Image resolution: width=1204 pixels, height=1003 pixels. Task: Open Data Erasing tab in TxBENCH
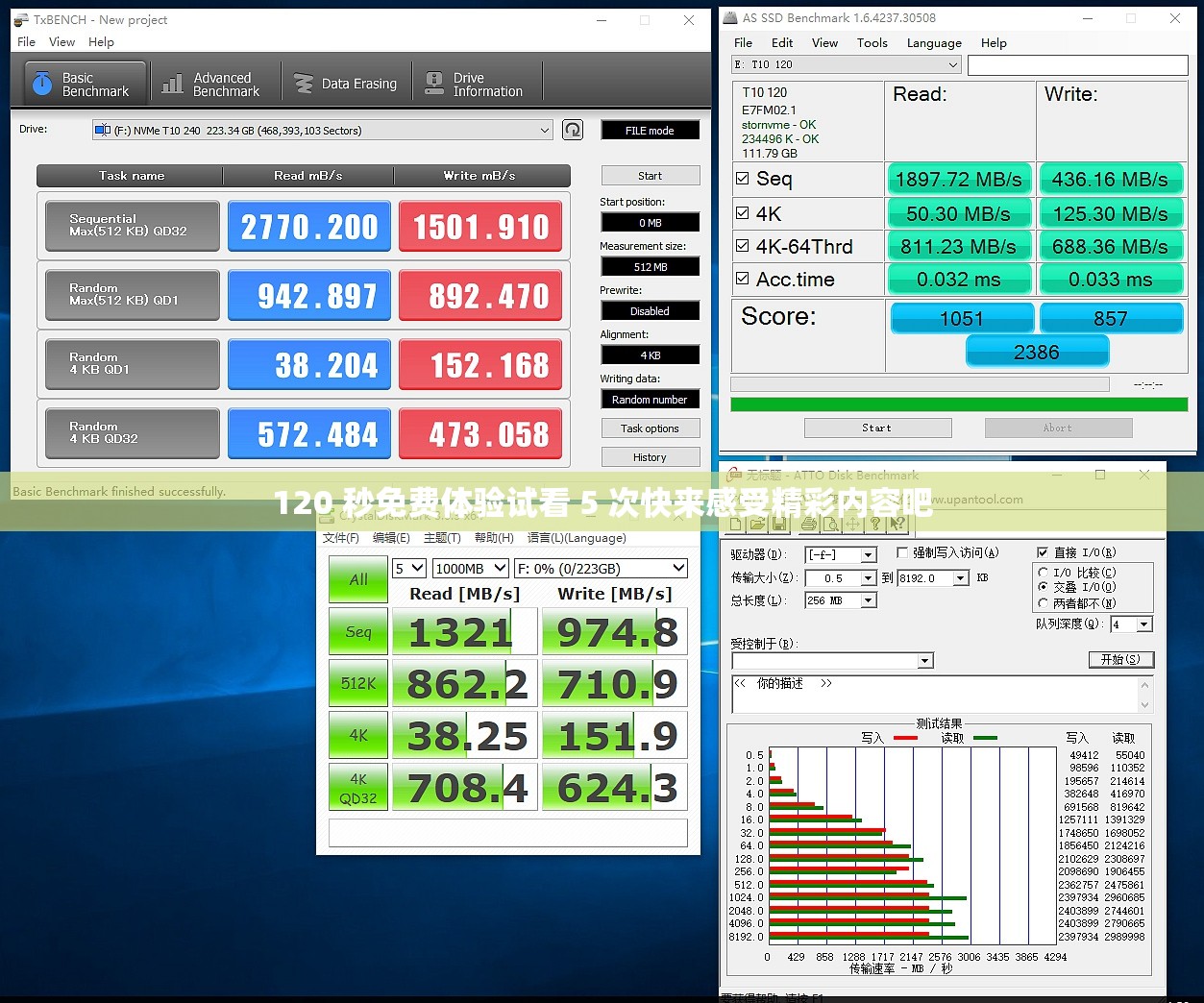click(346, 84)
